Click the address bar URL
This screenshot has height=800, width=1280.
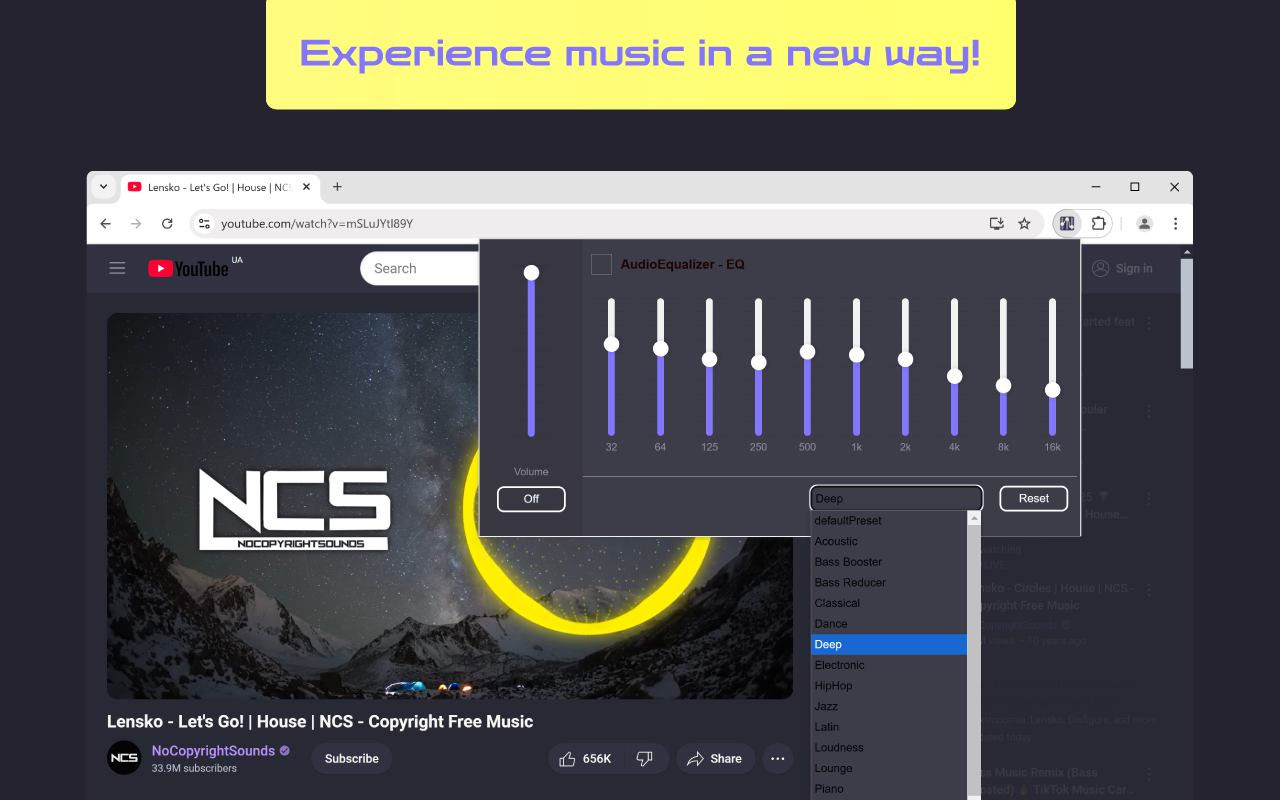coord(317,224)
